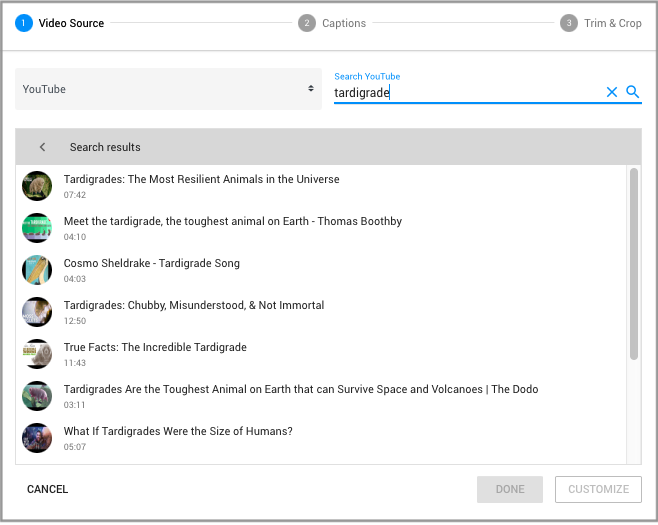Select step 1 Video Source
Viewport: 658px width, 525px height.
pos(60,23)
